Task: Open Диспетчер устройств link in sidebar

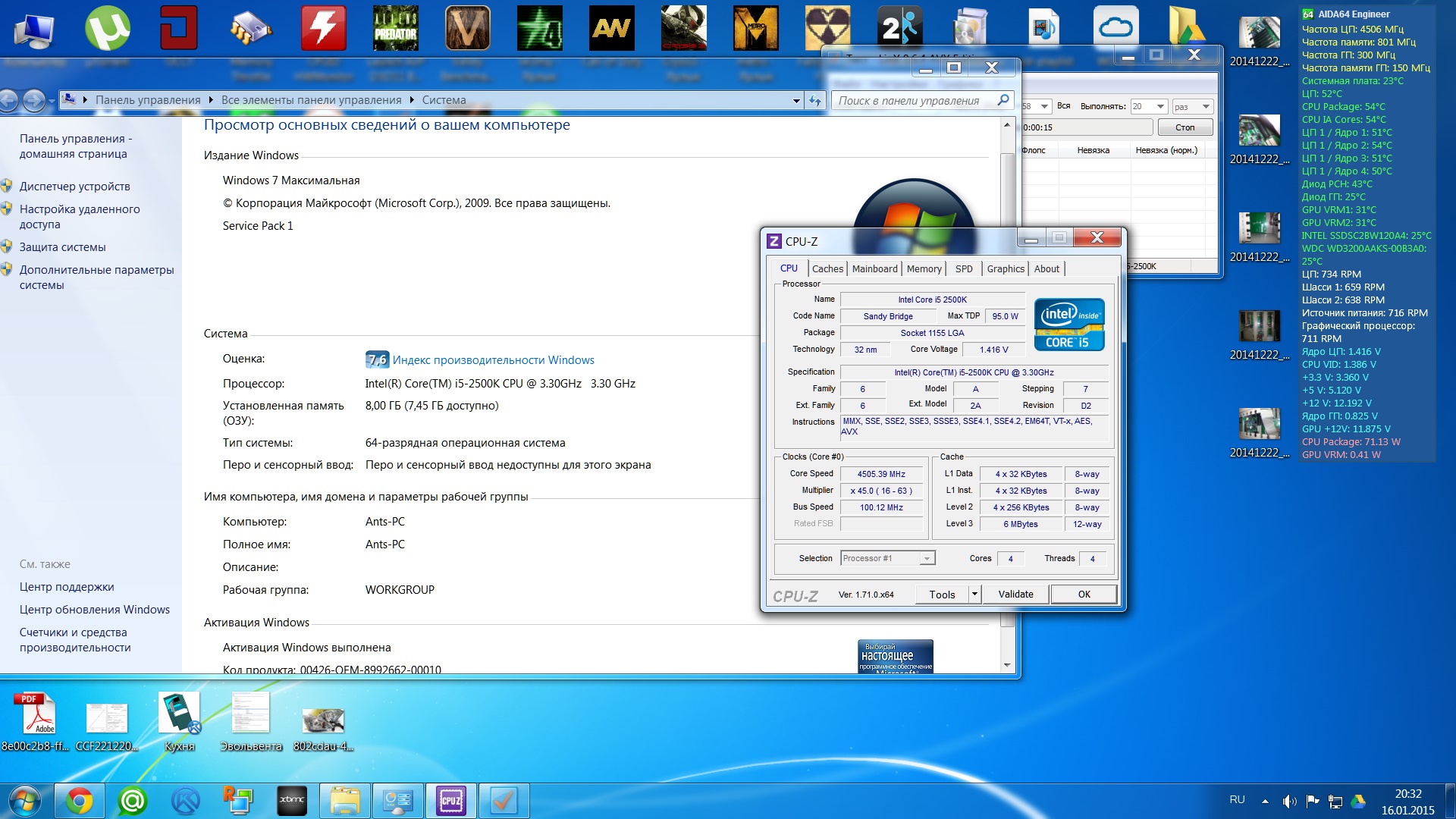Action: point(74,187)
